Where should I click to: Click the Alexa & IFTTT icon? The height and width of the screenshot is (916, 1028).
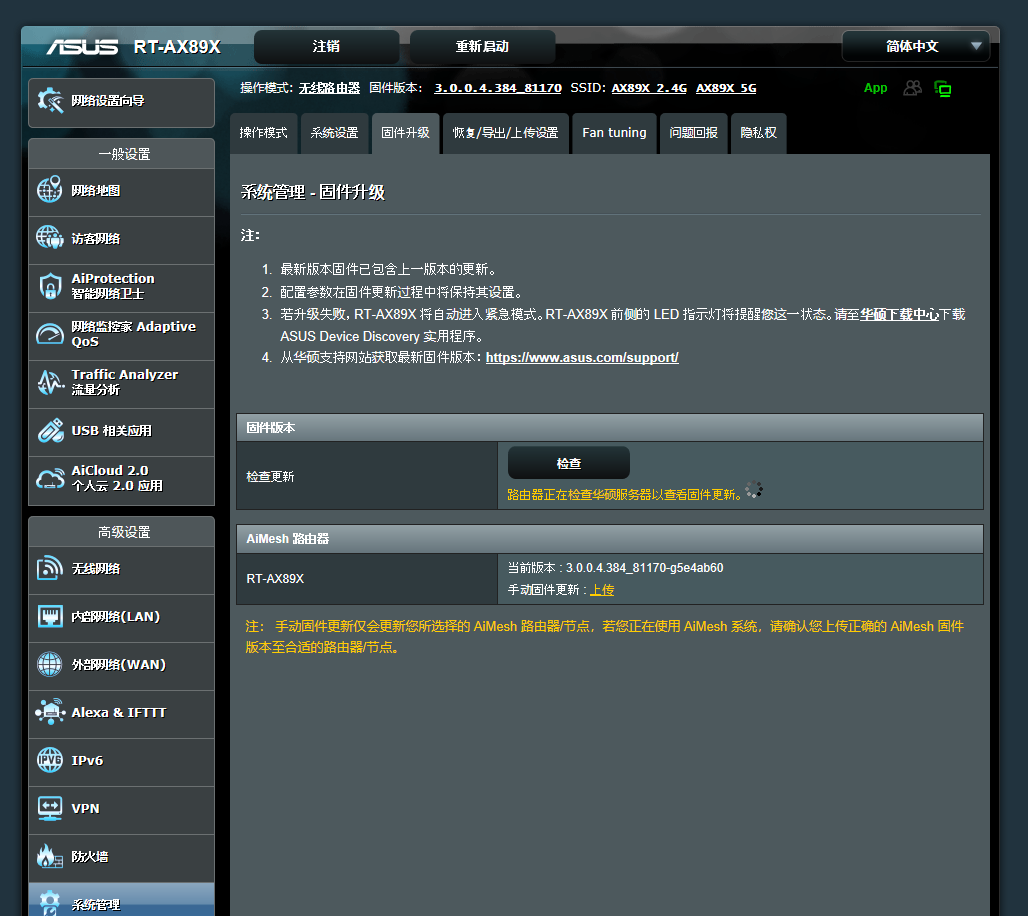point(50,712)
